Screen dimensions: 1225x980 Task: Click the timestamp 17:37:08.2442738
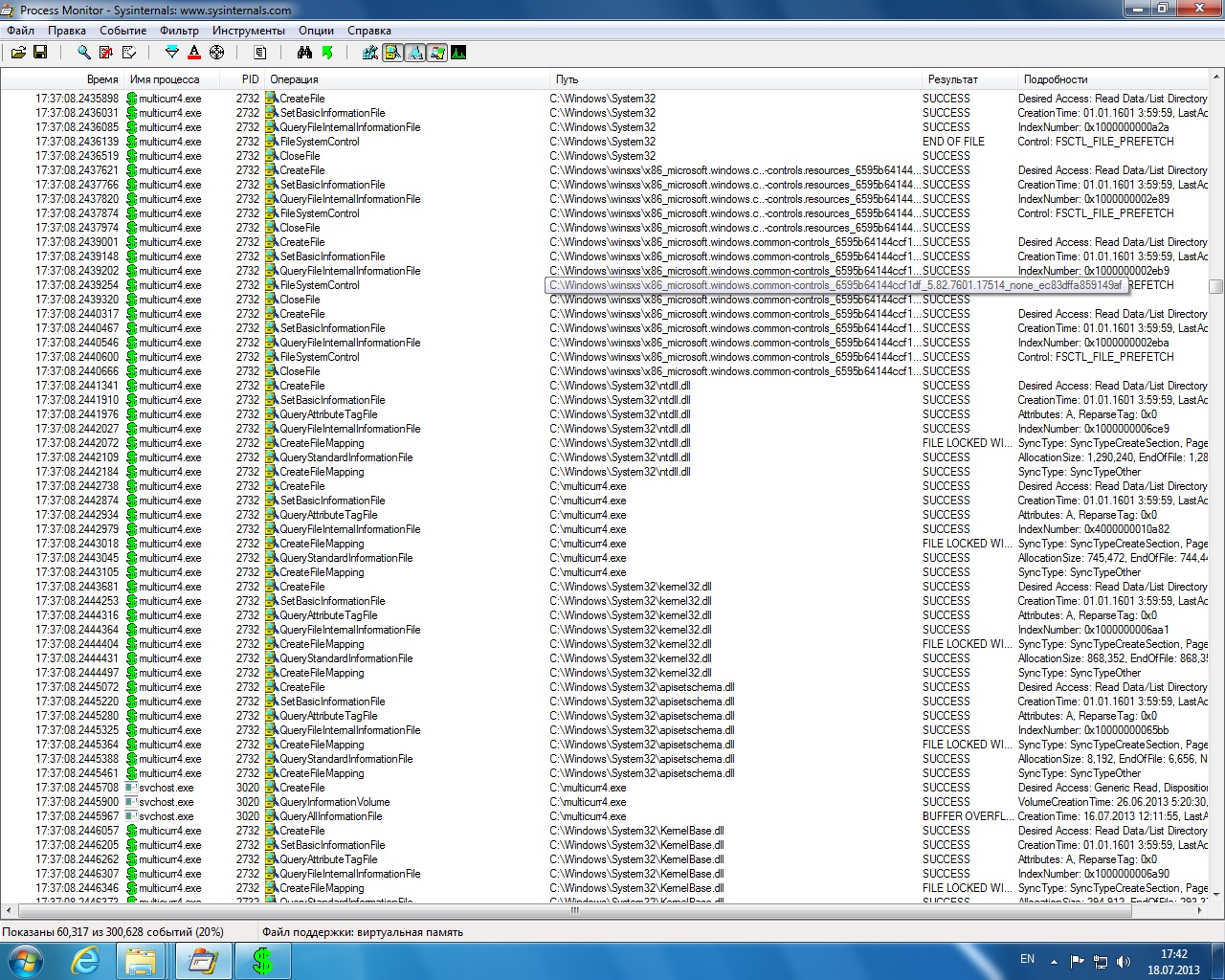78,486
